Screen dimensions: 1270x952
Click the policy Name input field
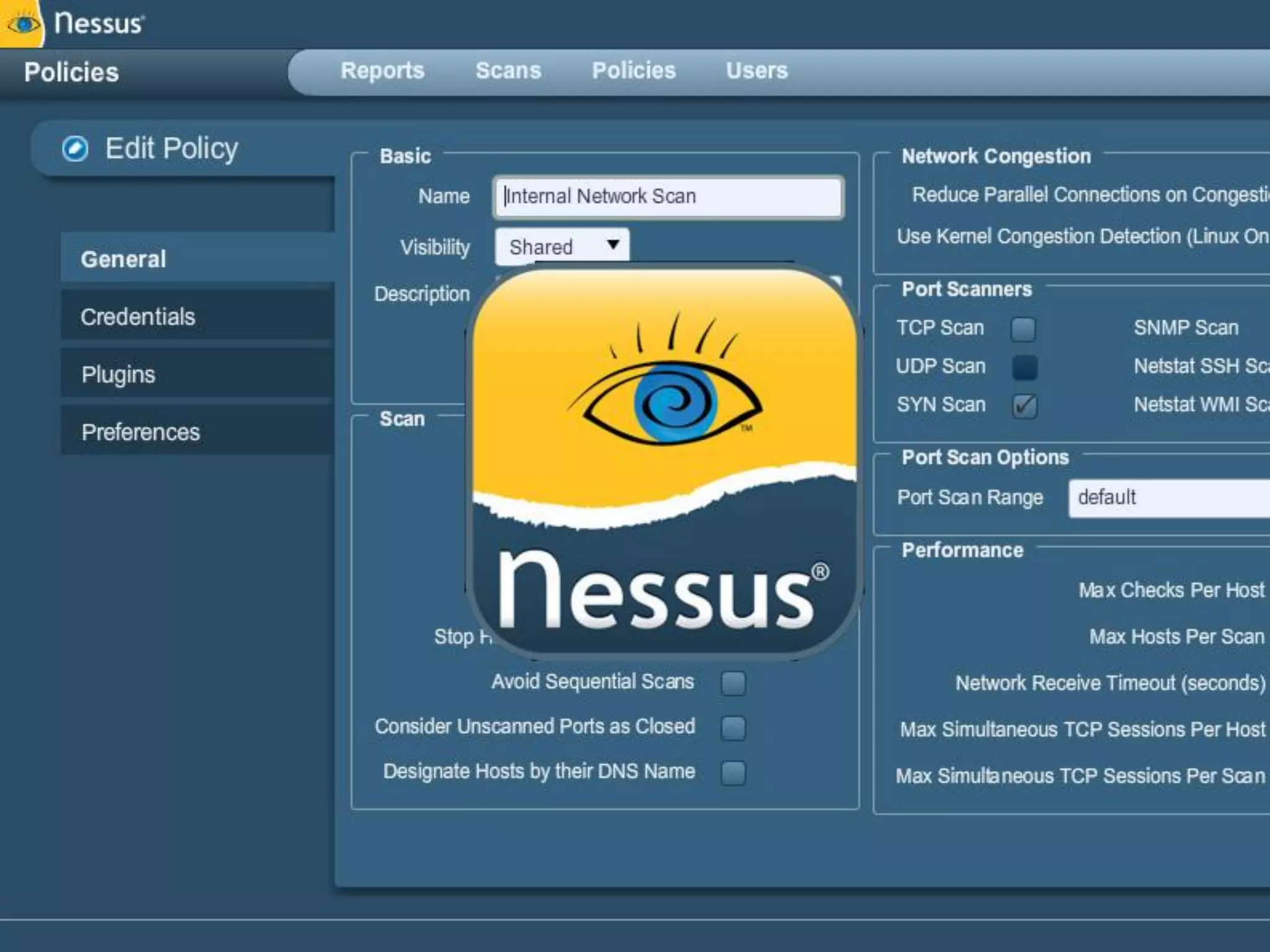point(668,197)
